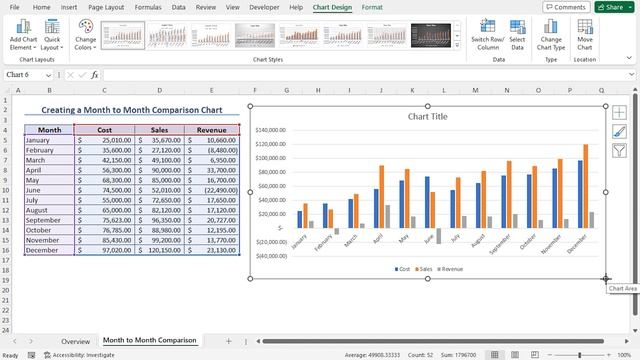Select the cell containing December
640x360 pixels.
[x=49, y=250]
